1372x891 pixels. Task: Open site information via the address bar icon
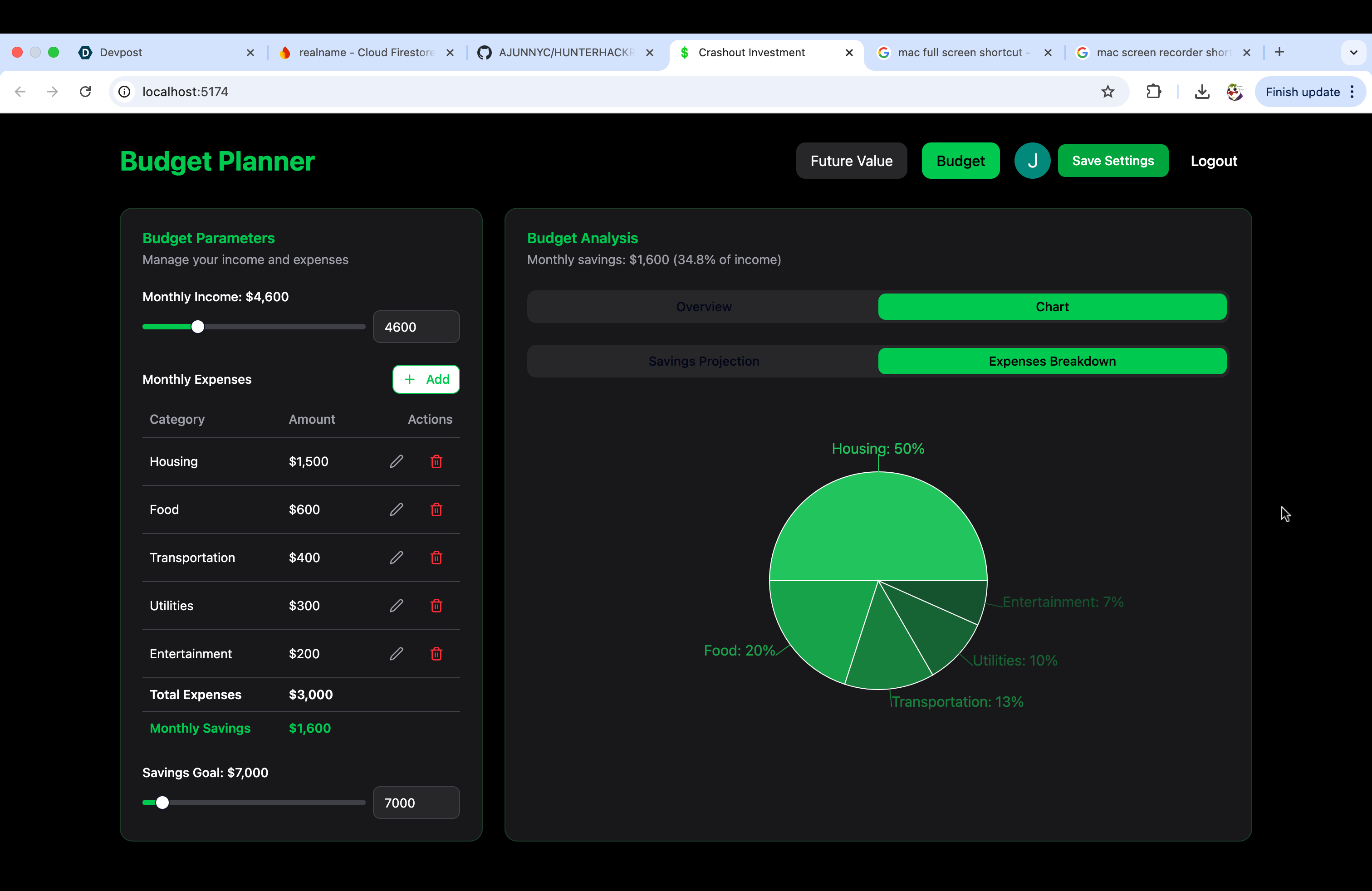tap(124, 92)
